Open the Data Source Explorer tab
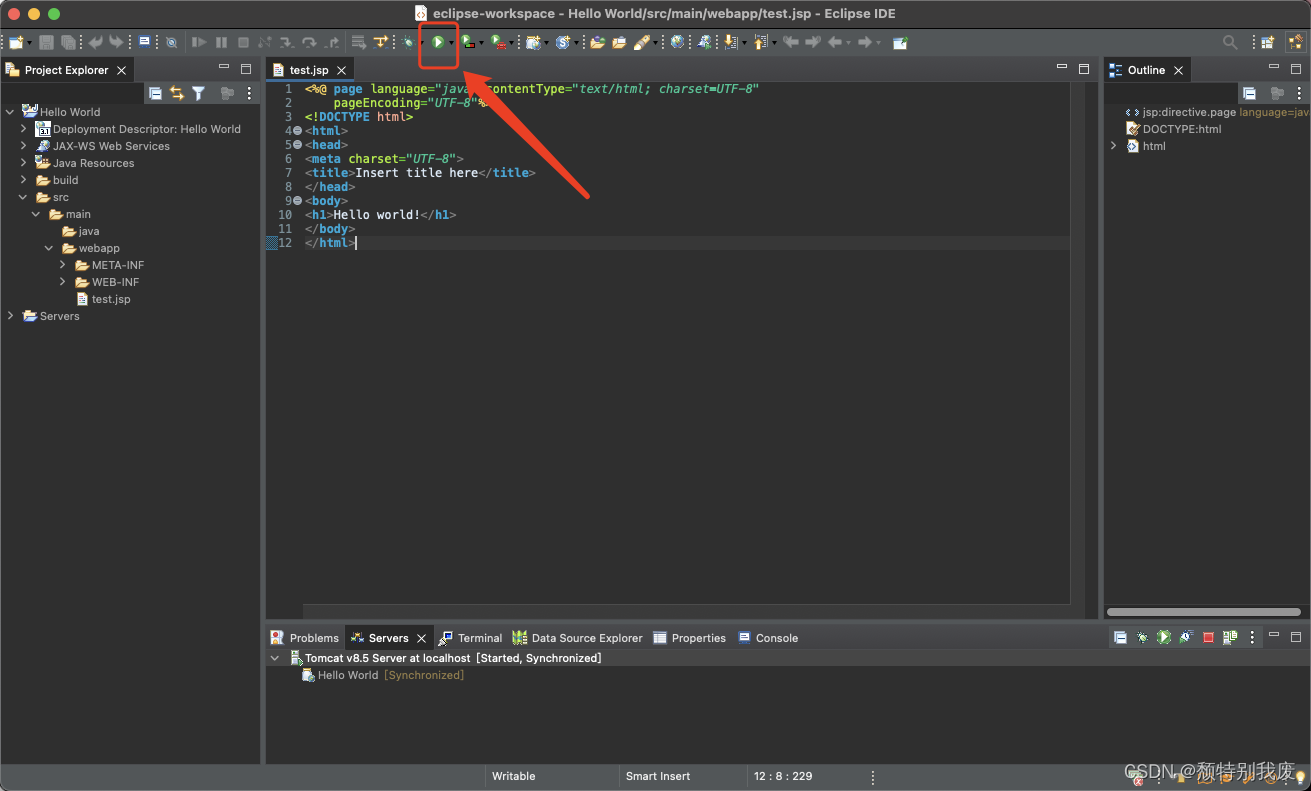This screenshot has width=1311, height=791. coord(577,638)
